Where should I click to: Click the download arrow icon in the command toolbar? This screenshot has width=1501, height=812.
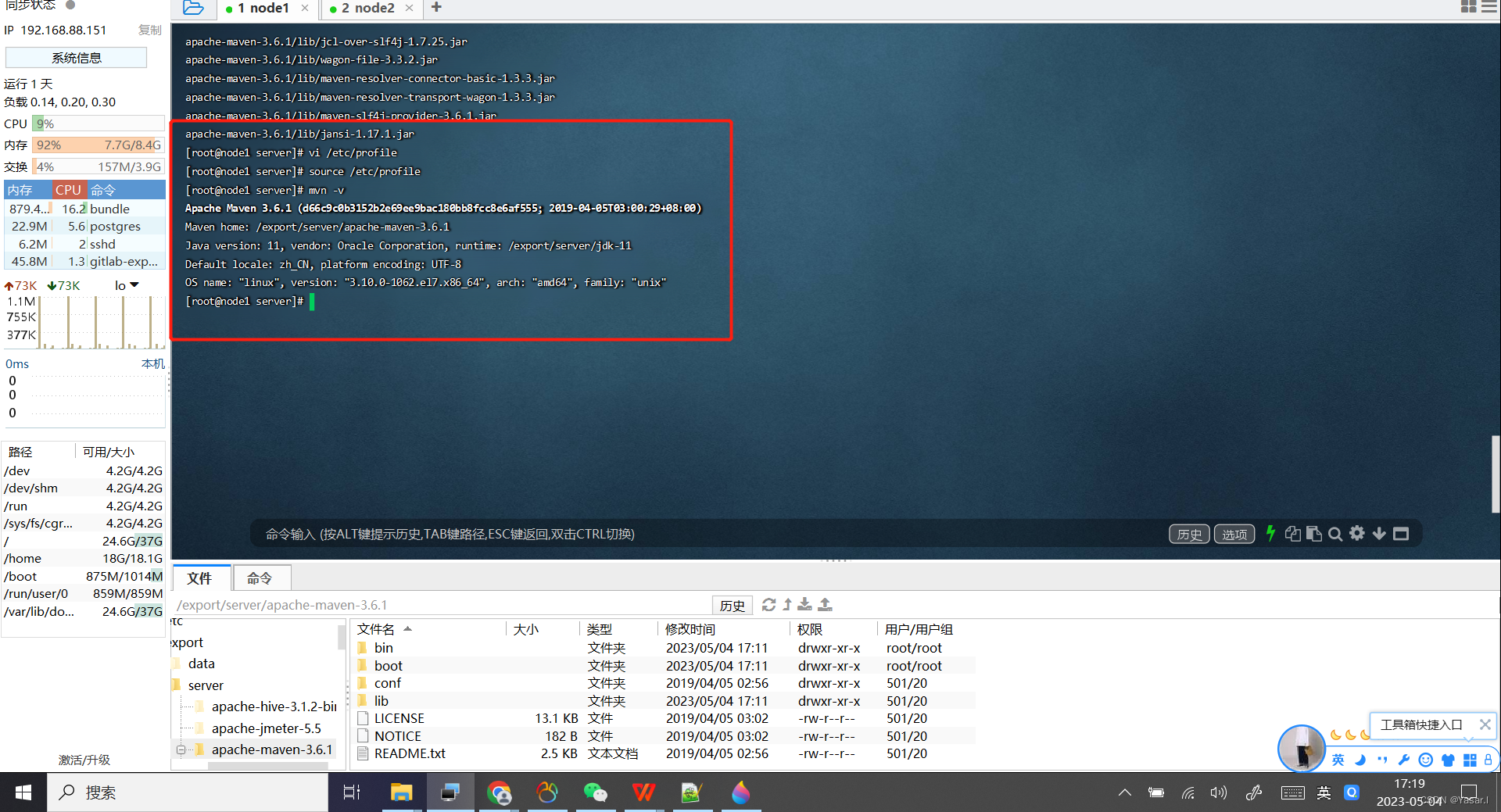point(1378,534)
